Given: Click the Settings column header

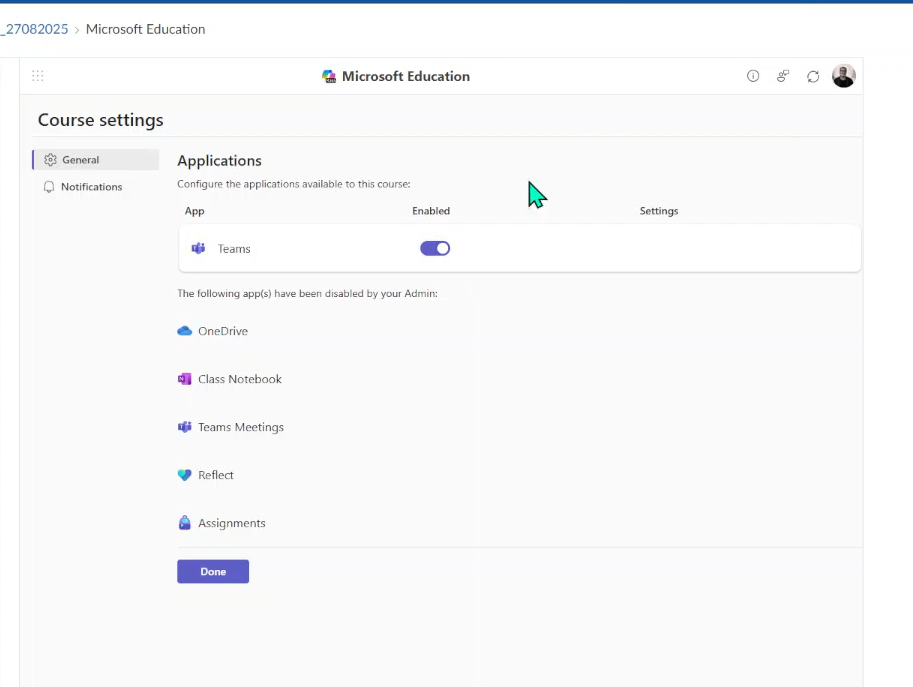Looking at the screenshot, I should [x=659, y=211].
